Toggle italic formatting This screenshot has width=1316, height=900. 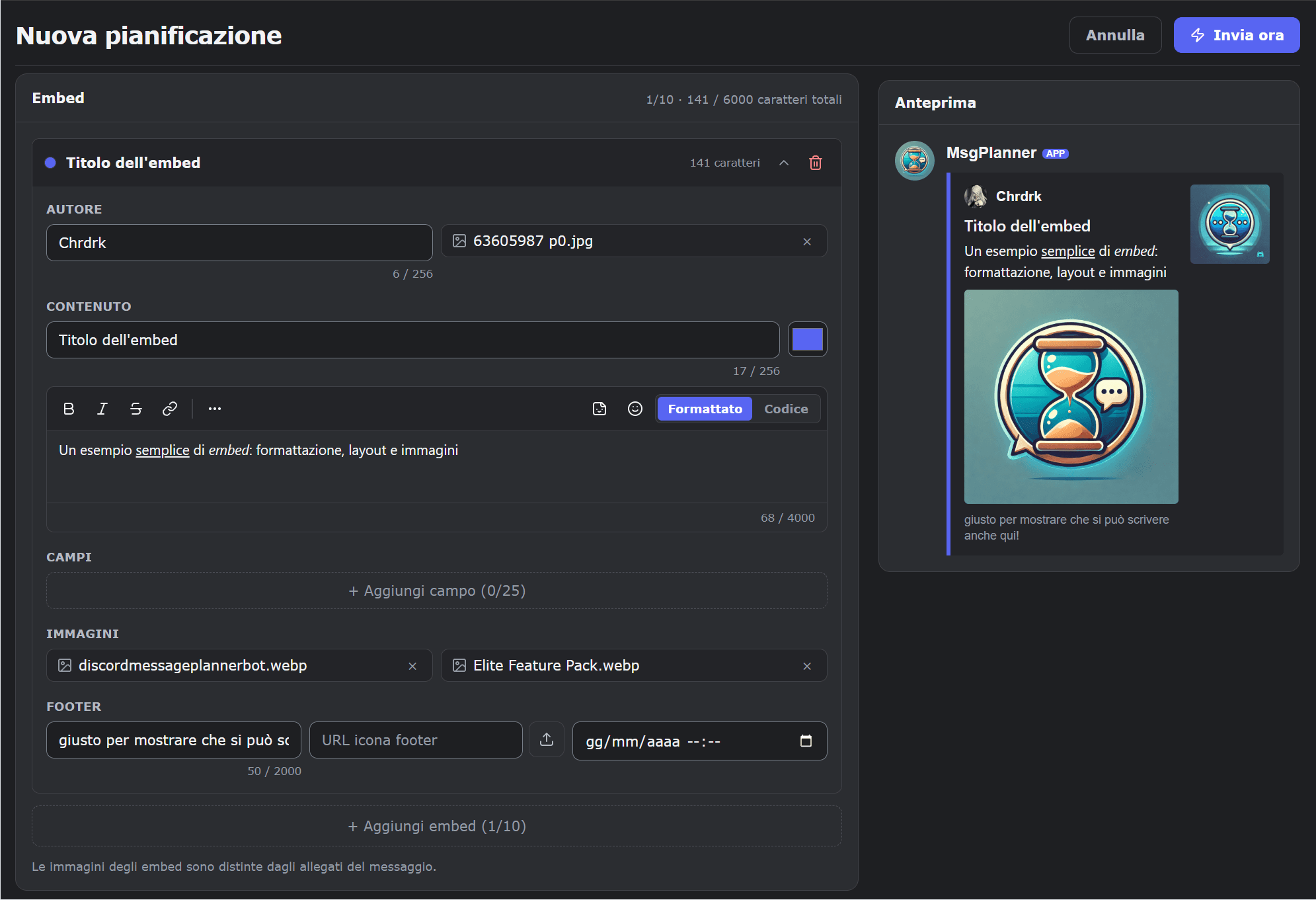102,409
